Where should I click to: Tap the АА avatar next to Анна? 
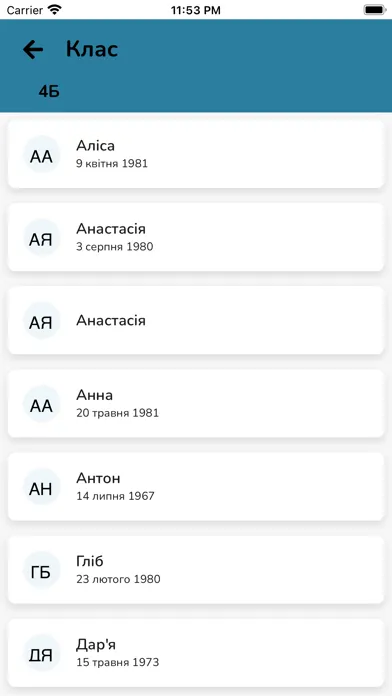coord(41,404)
